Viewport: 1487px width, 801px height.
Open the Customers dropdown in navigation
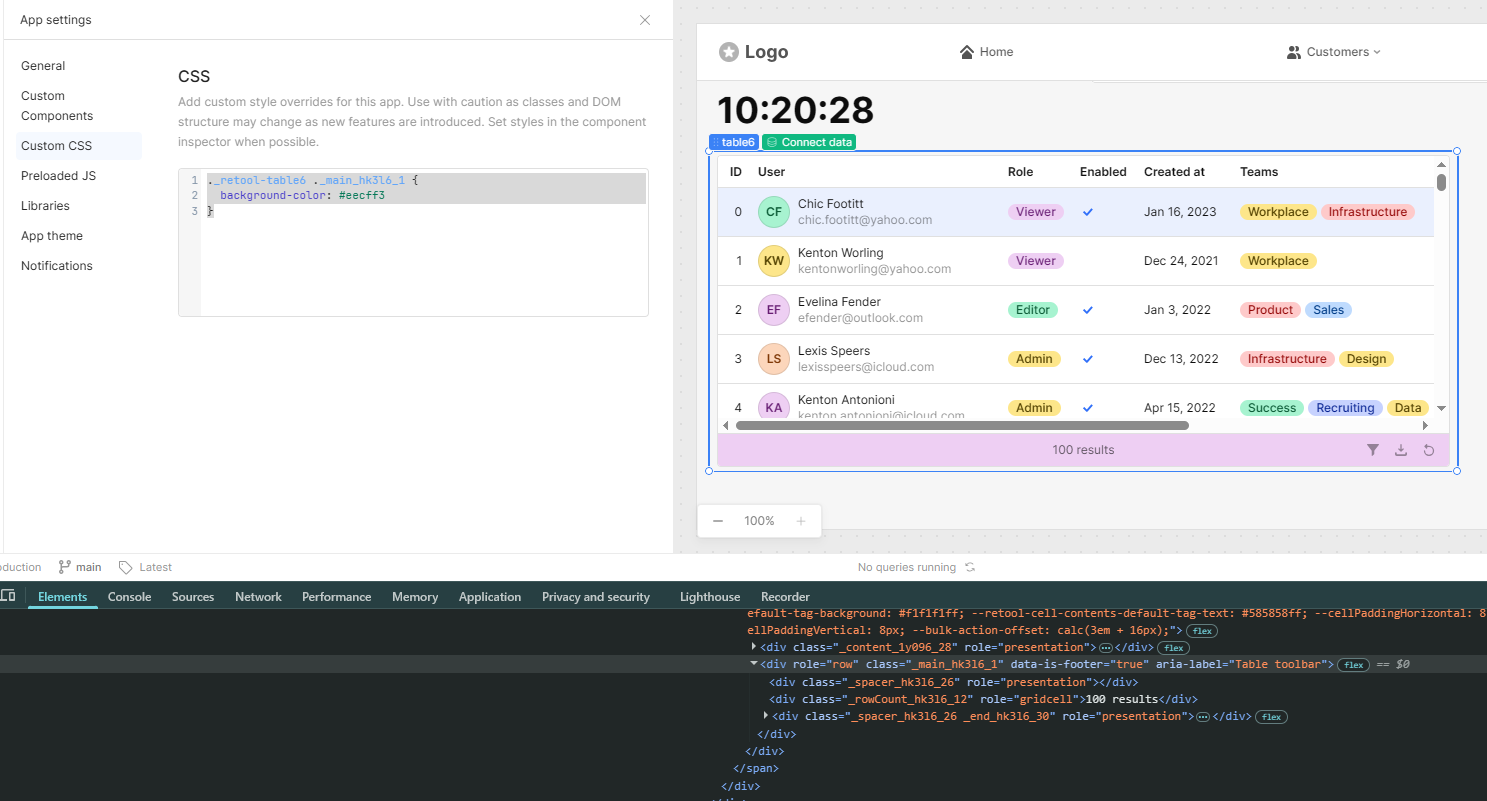[x=1334, y=52]
